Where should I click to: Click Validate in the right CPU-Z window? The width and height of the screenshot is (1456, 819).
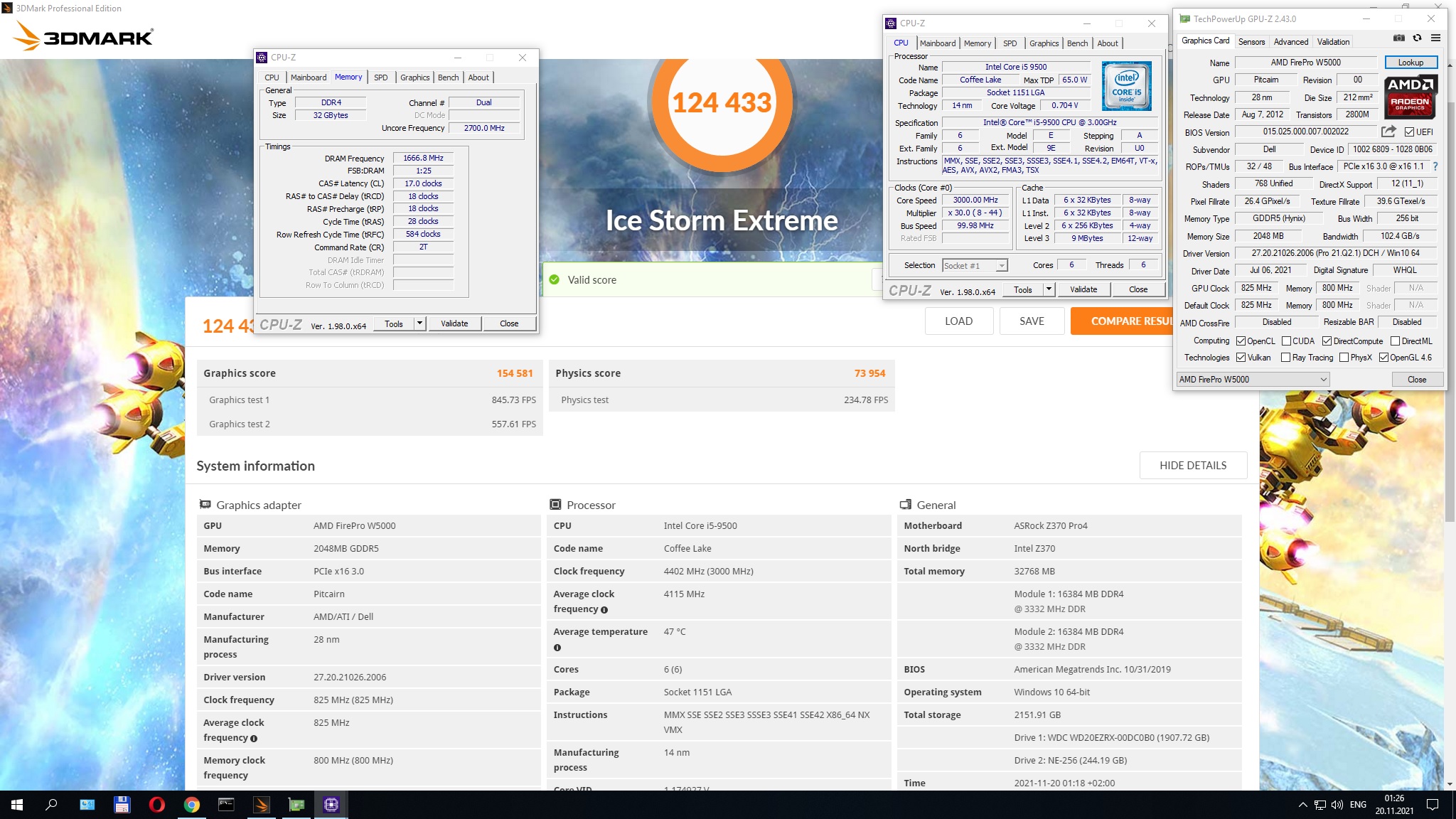point(1083,289)
